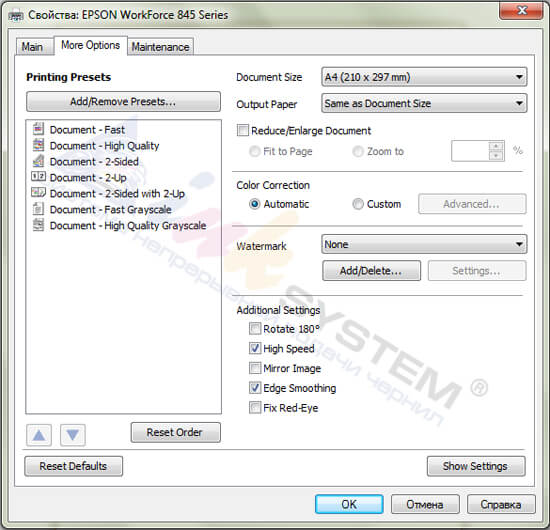550x530 pixels.
Task: Open watermark Add/Delete dialog
Action: point(371,270)
